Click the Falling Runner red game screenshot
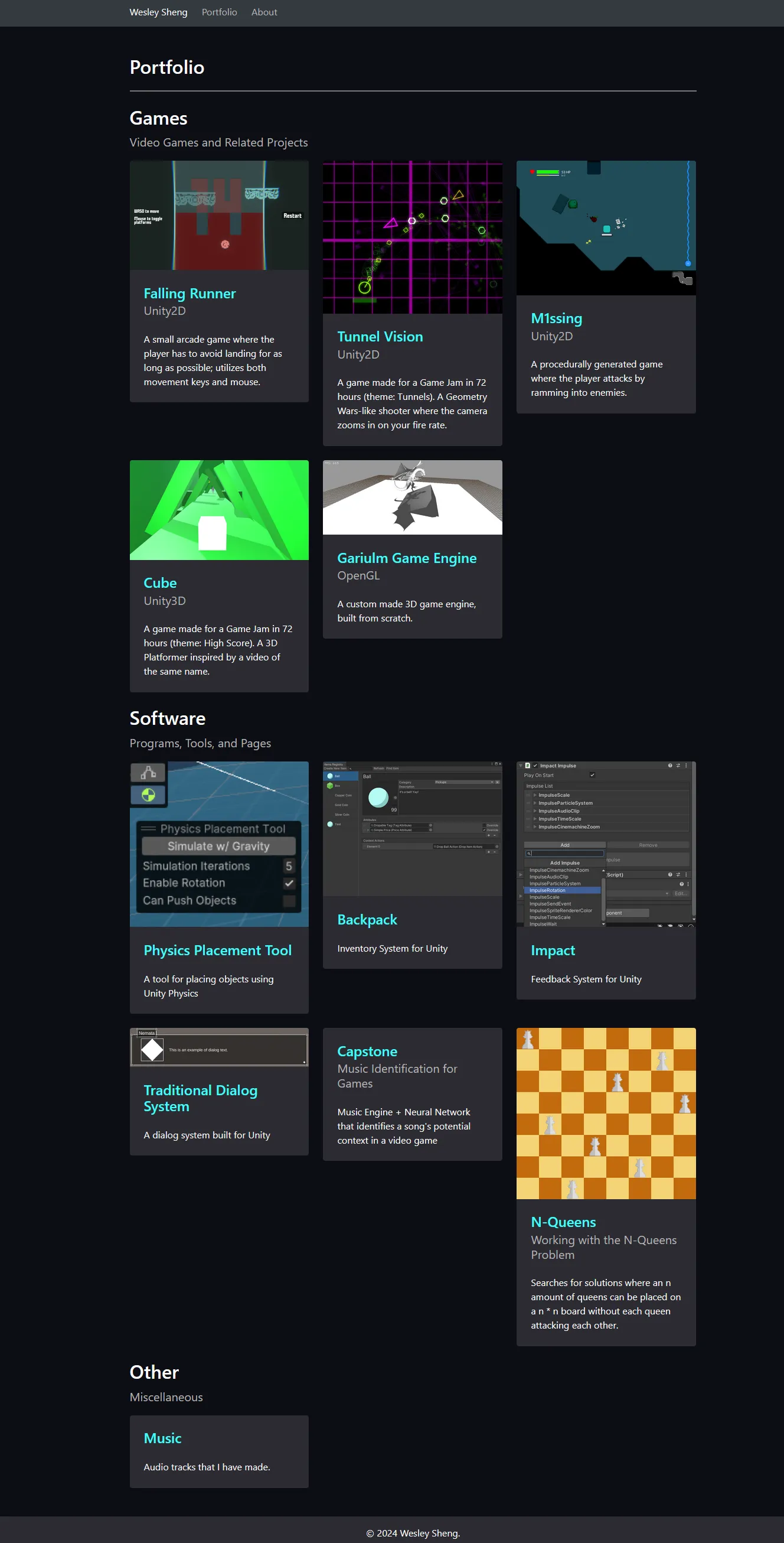The width and height of the screenshot is (784, 1543). (x=219, y=215)
